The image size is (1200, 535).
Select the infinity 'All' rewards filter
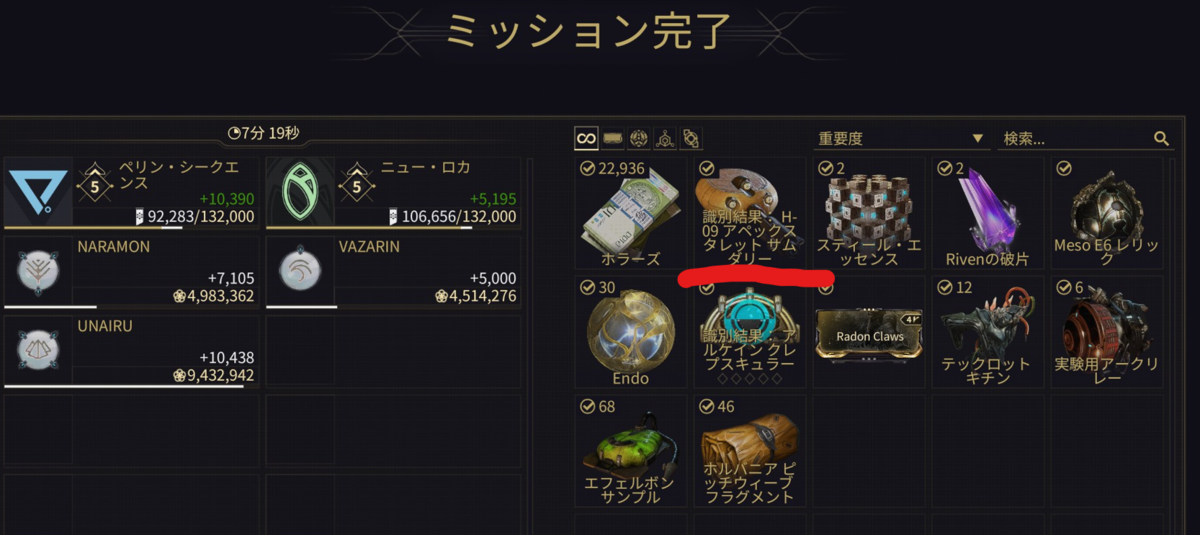coord(586,138)
